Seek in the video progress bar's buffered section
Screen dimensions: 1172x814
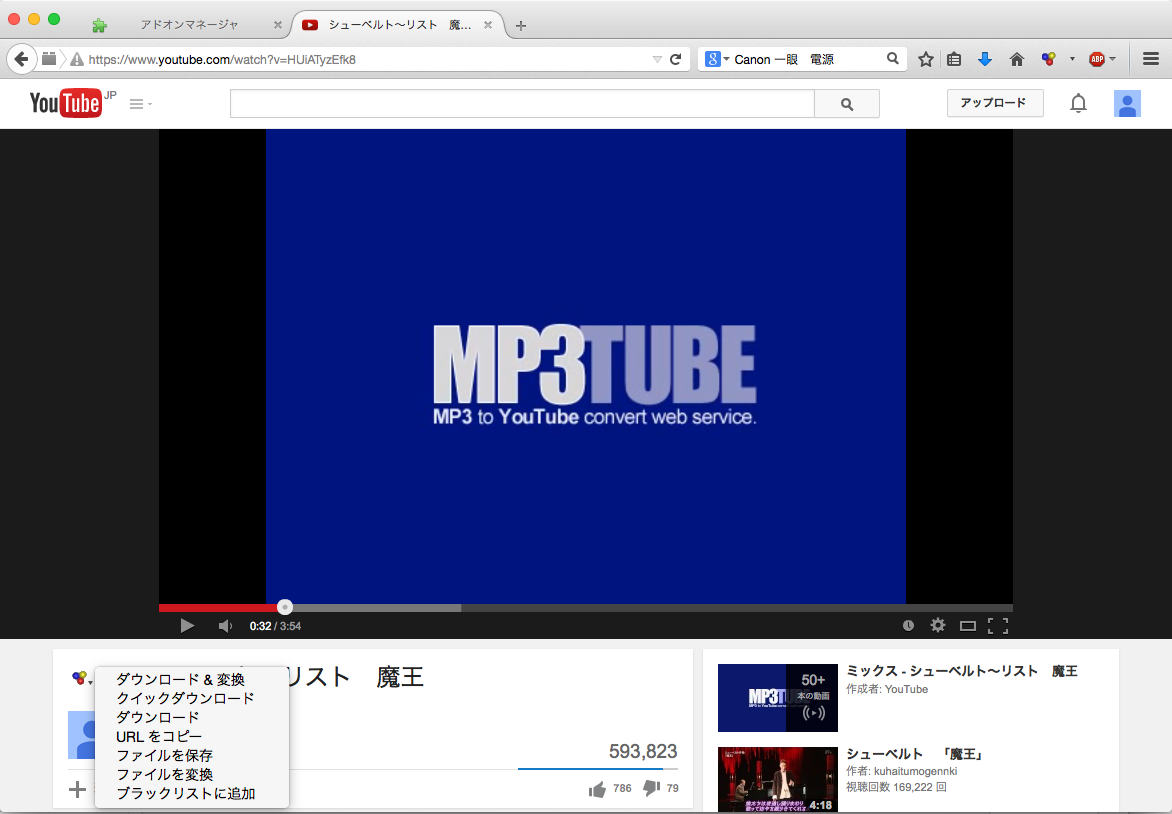374,608
